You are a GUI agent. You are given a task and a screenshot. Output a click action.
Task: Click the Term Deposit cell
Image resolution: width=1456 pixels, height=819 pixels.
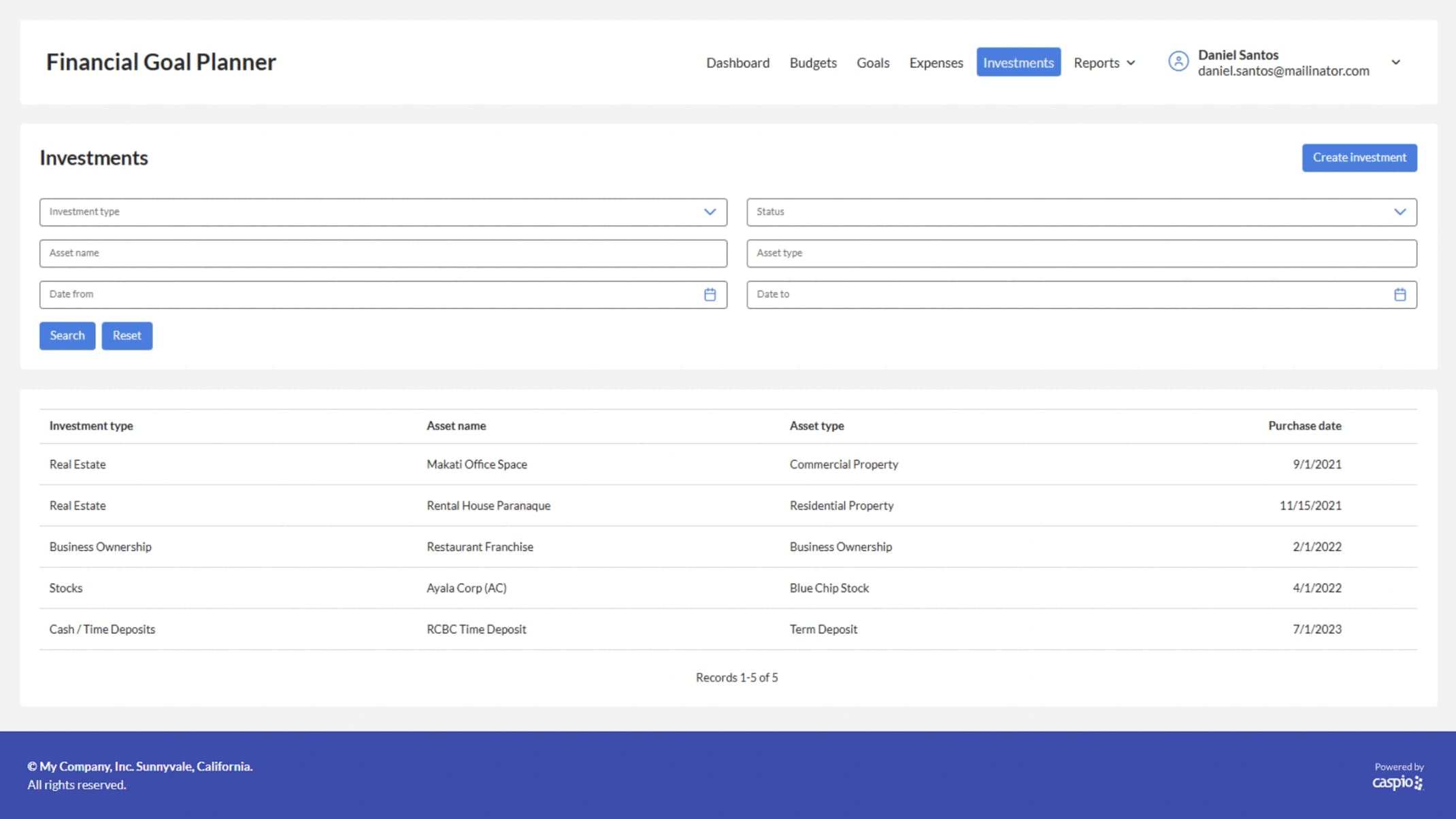(x=823, y=629)
